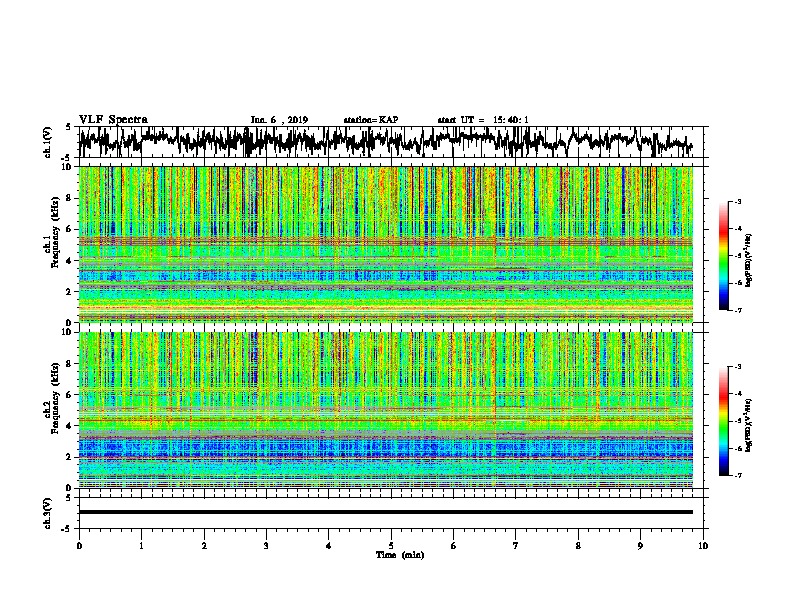Click the "4" frequency tick on ch.2 spectrogram
The height and width of the screenshot is (612, 792).
pyautogui.click(x=70, y=426)
